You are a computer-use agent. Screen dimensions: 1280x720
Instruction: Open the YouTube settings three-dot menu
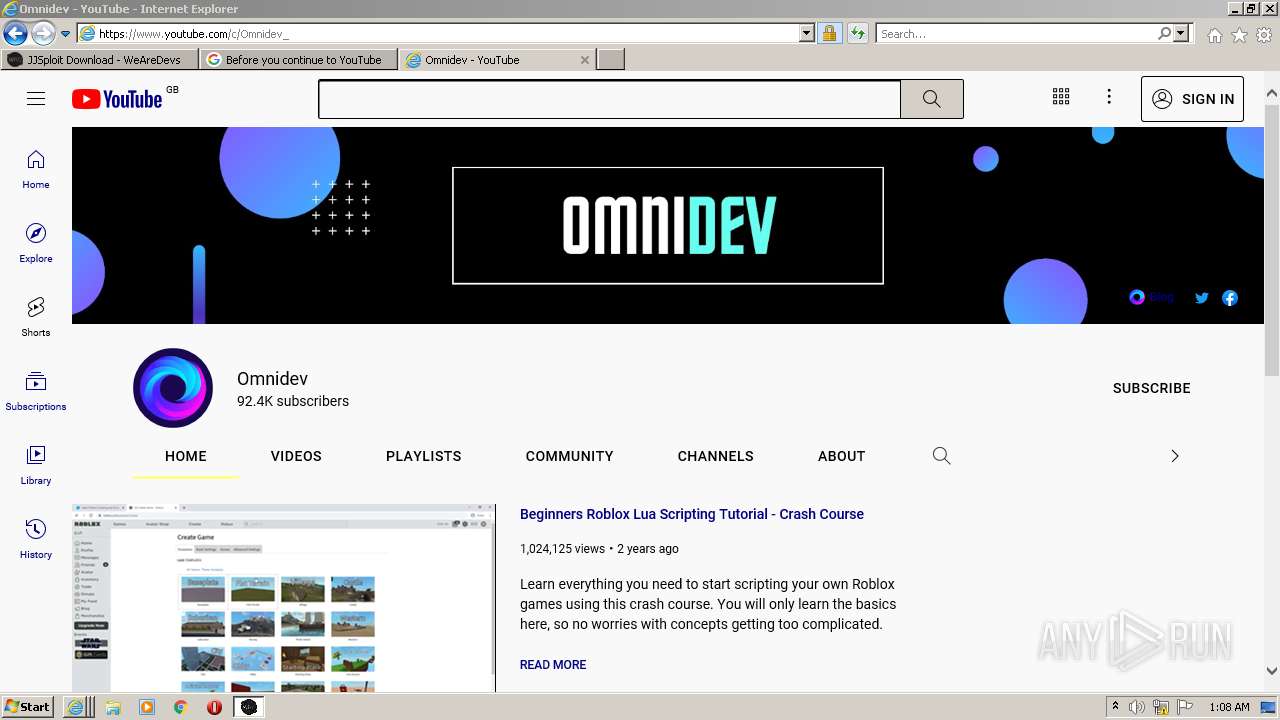click(1109, 97)
